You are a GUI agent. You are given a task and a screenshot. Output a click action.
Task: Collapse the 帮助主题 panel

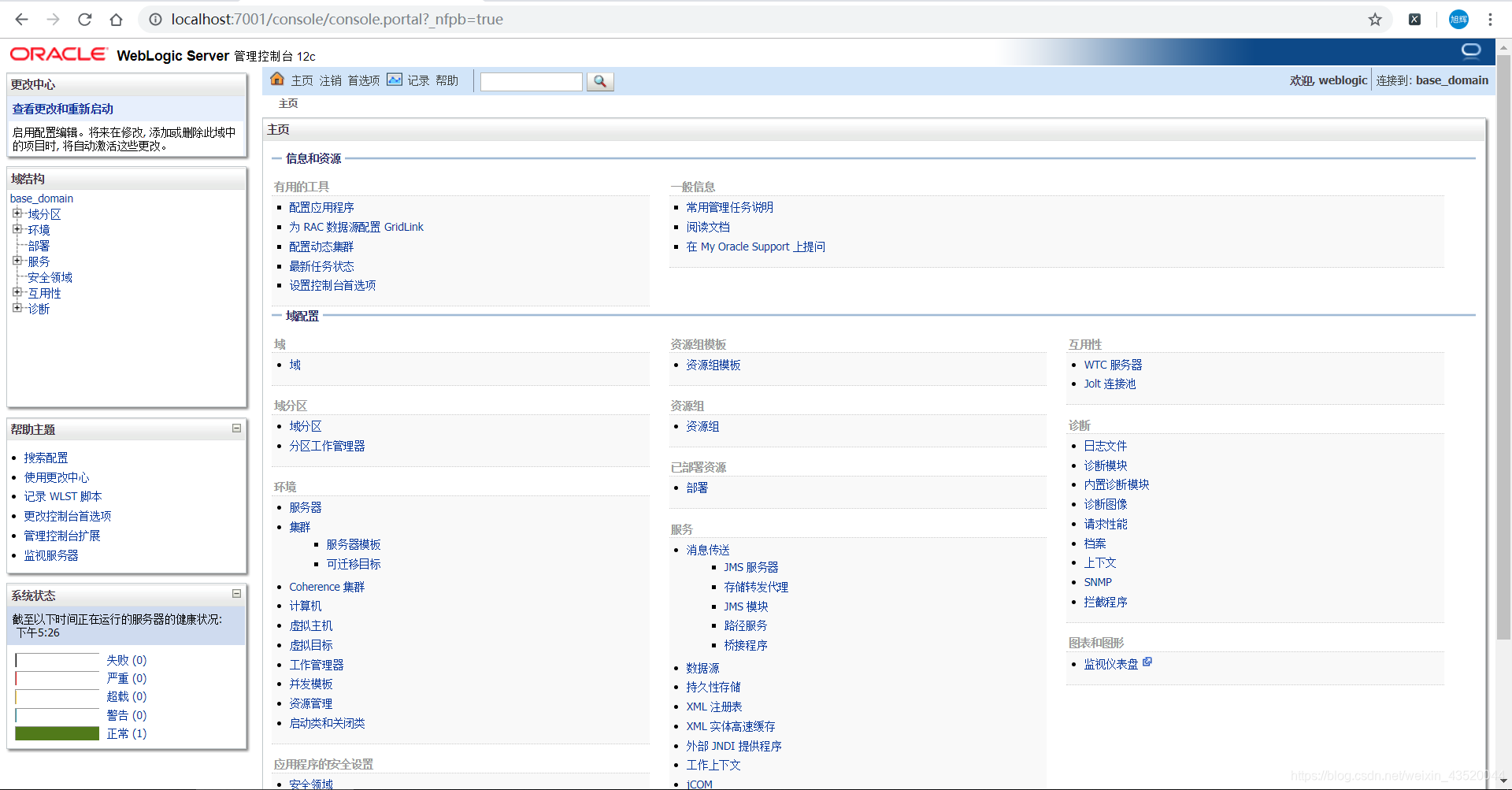pyautogui.click(x=236, y=428)
